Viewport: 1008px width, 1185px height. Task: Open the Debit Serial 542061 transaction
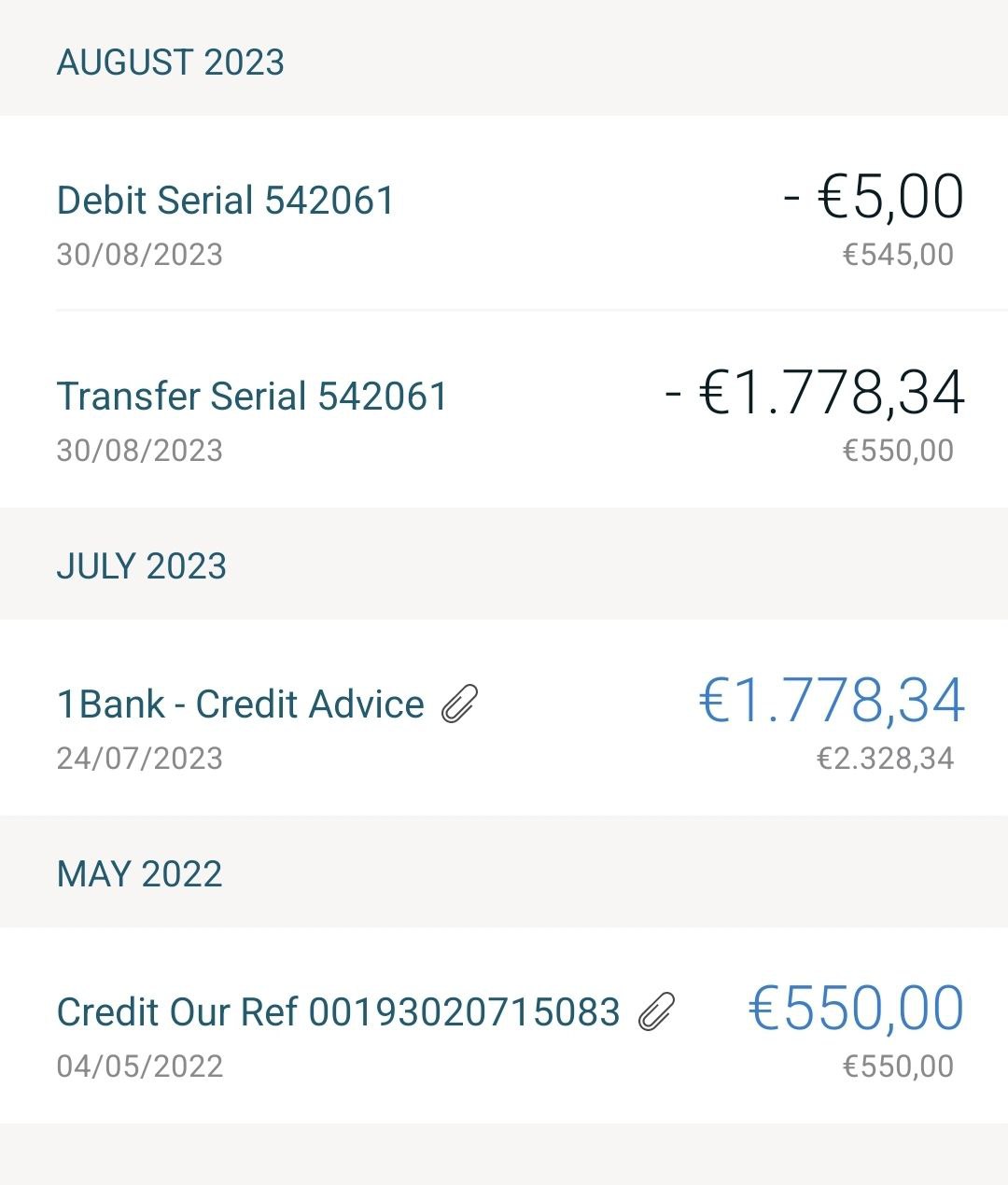click(226, 201)
